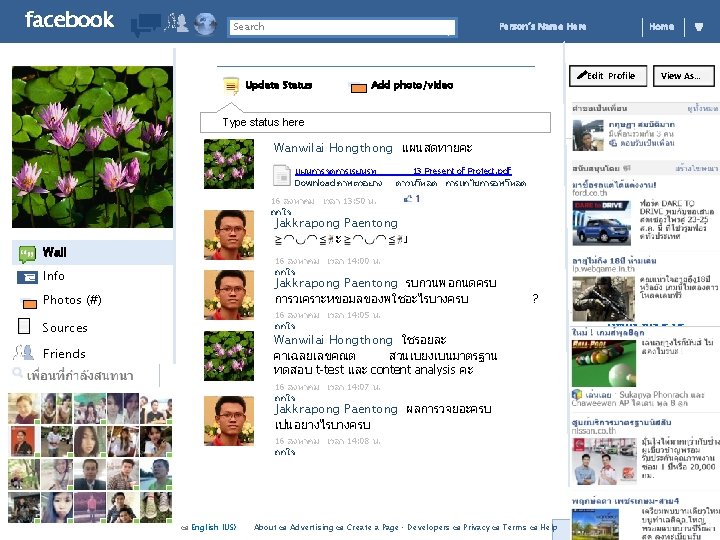
Task: Open the pool ball game image
Action: (604, 364)
